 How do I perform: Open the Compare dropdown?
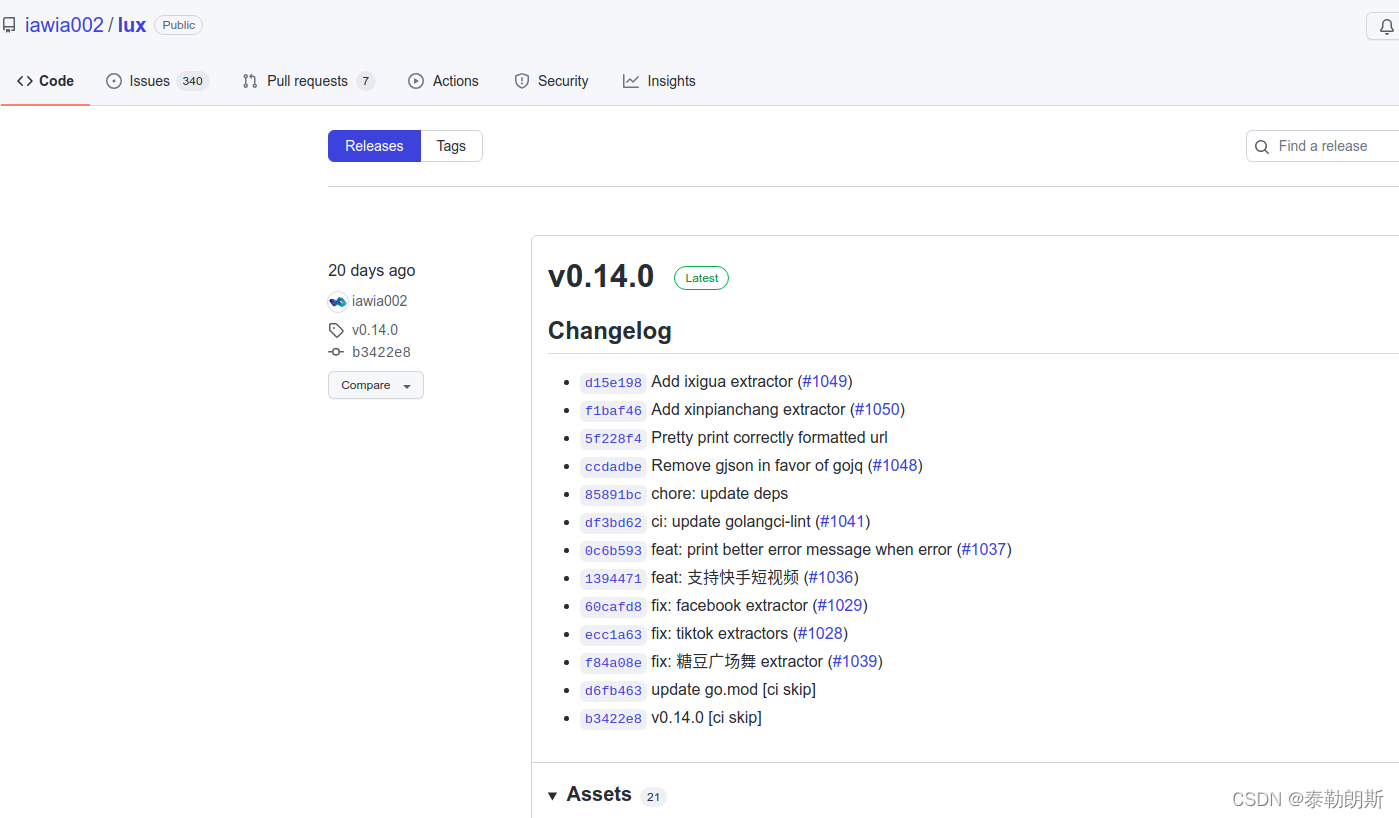pyautogui.click(x=376, y=385)
